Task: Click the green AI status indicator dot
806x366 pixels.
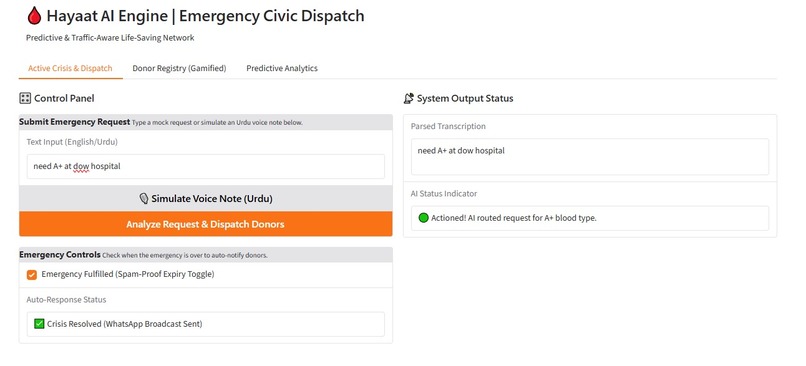Action: tap(424, 218)
